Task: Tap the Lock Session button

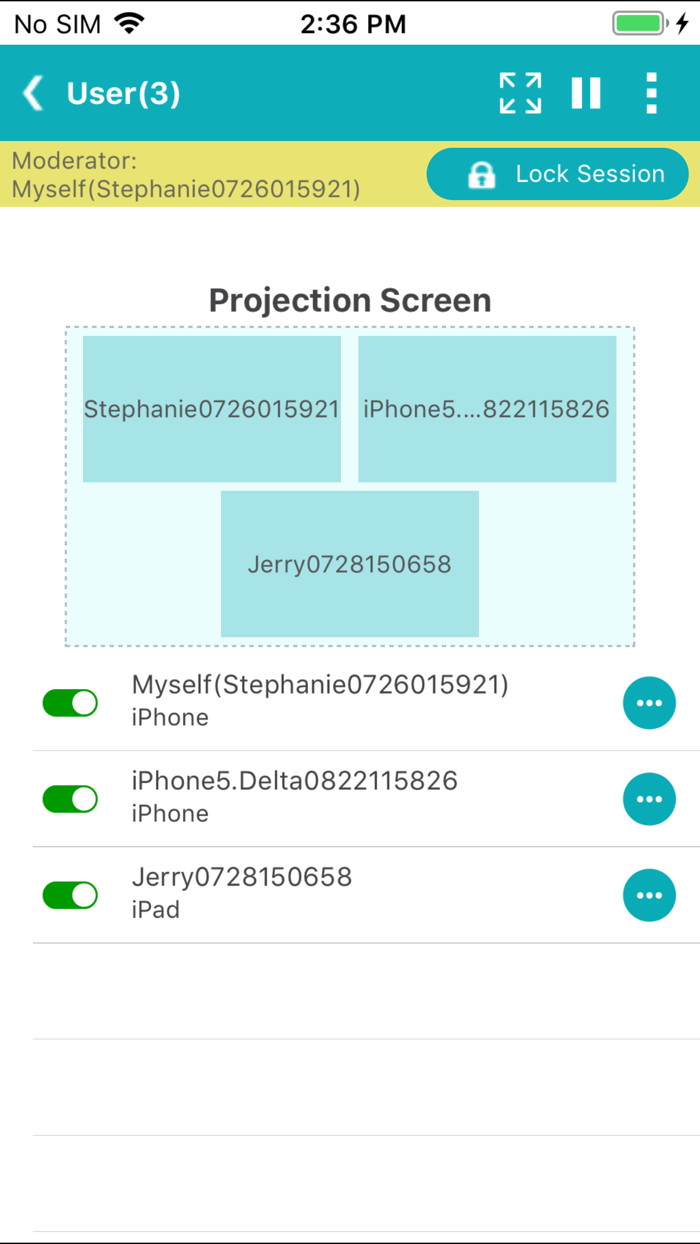Action: [x=557, y=174]
